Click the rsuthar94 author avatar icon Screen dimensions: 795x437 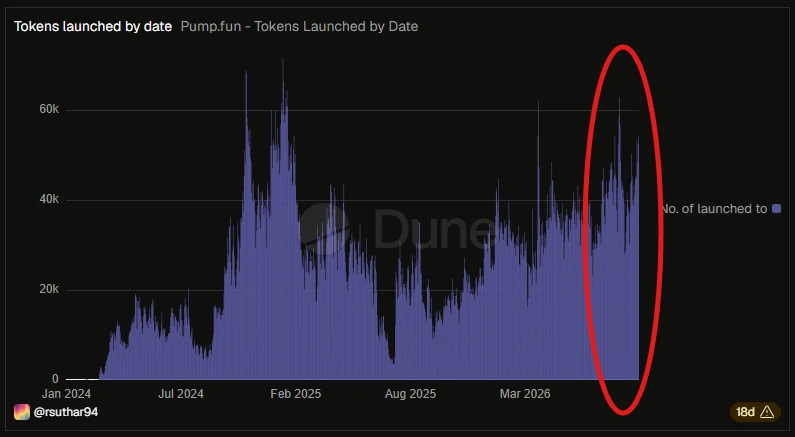(x=22, y=412)
